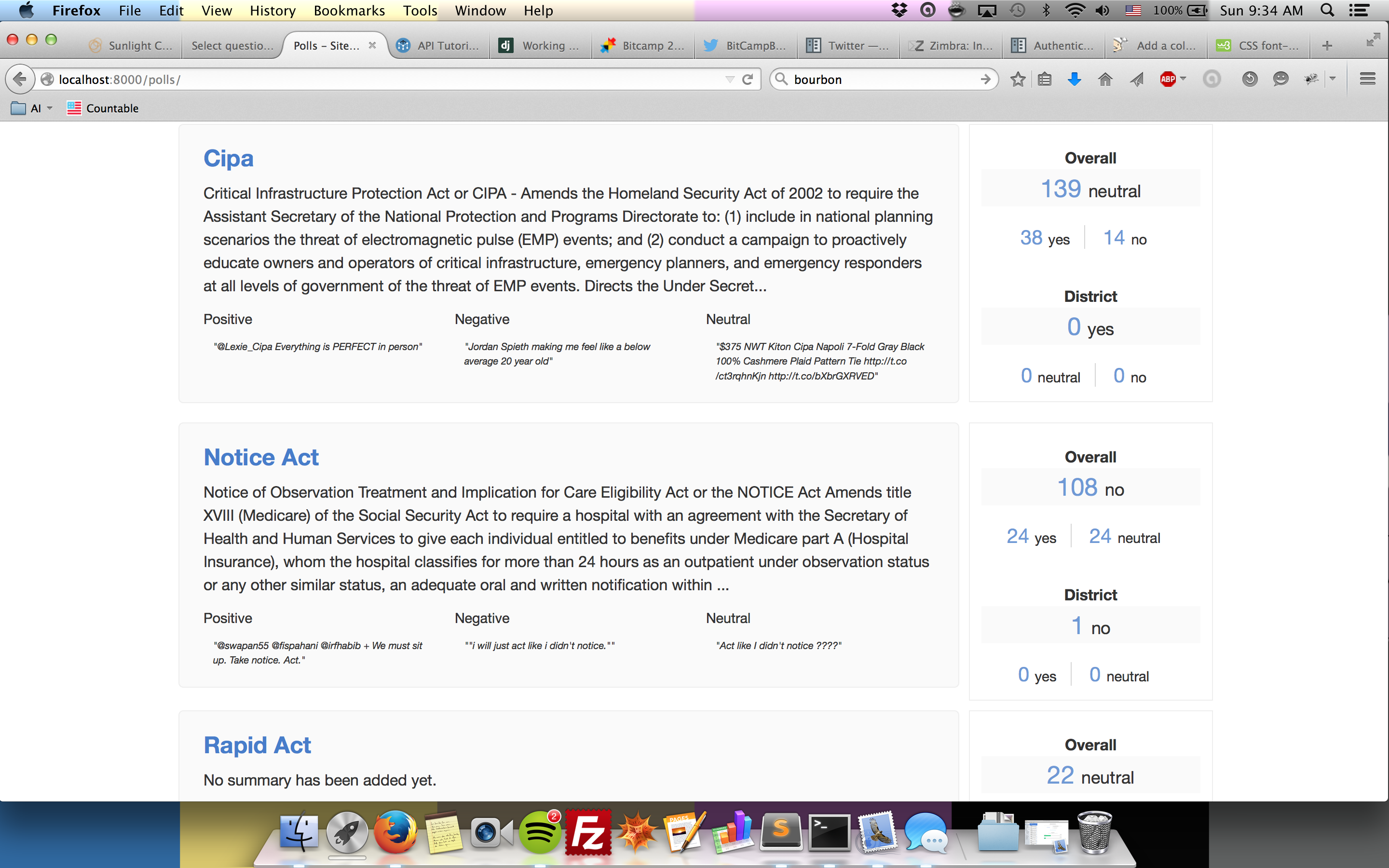Open the Bookmarks menu
This screenshot has height=868, width=1389.
(349, 10)
